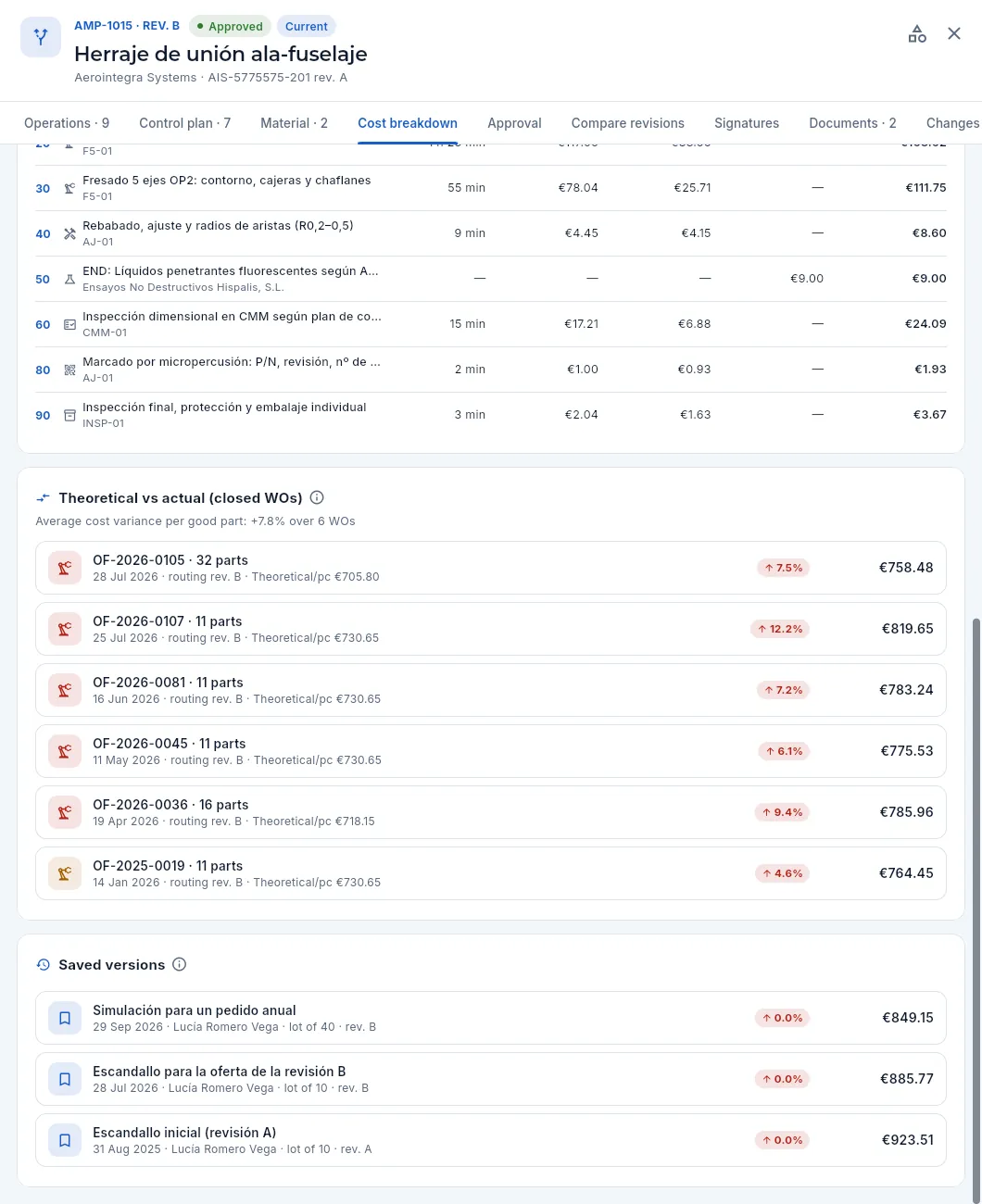
Task: Click the tools icon of operation 40
Action: 69,233
